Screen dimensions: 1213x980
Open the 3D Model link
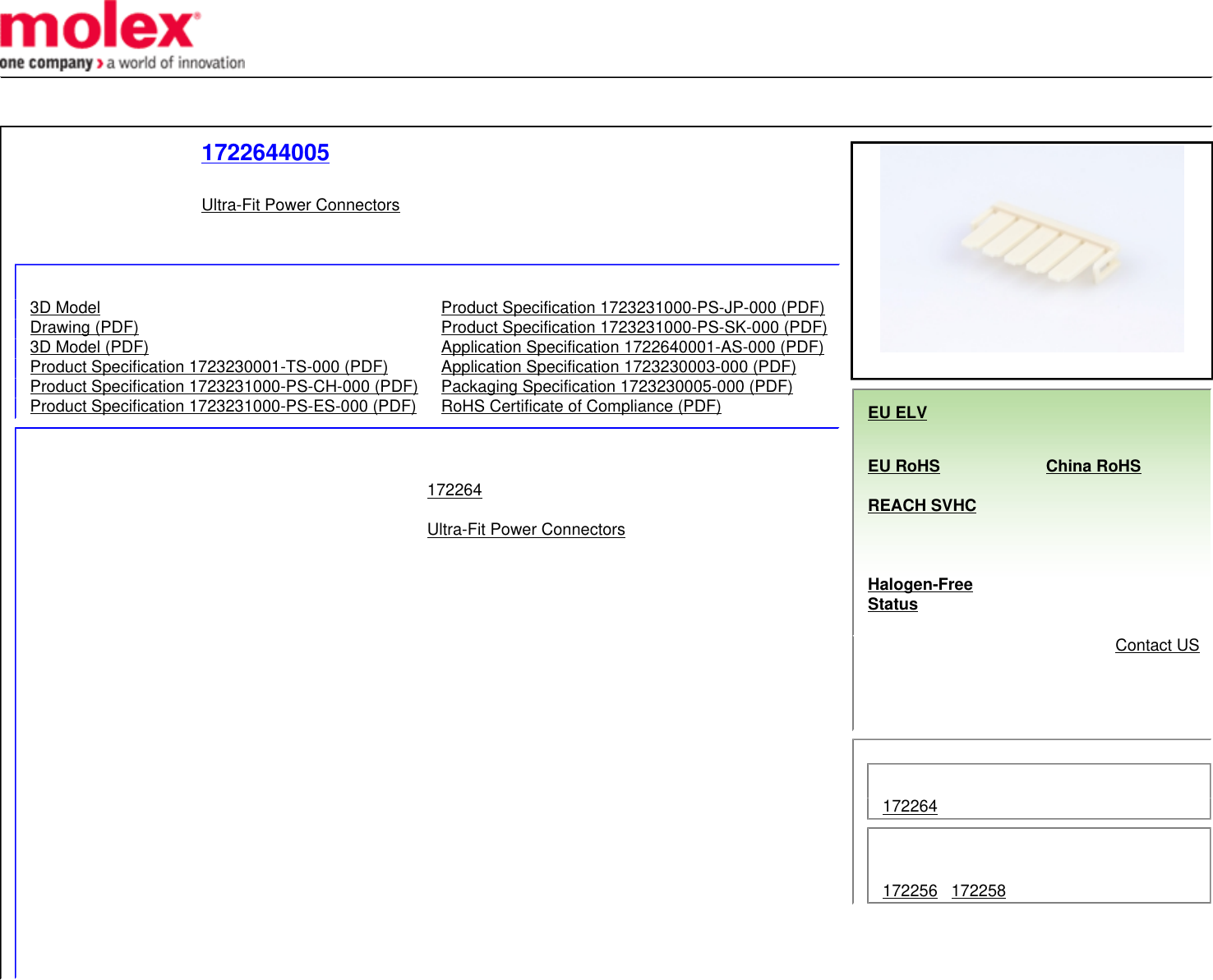pos(65,307)
